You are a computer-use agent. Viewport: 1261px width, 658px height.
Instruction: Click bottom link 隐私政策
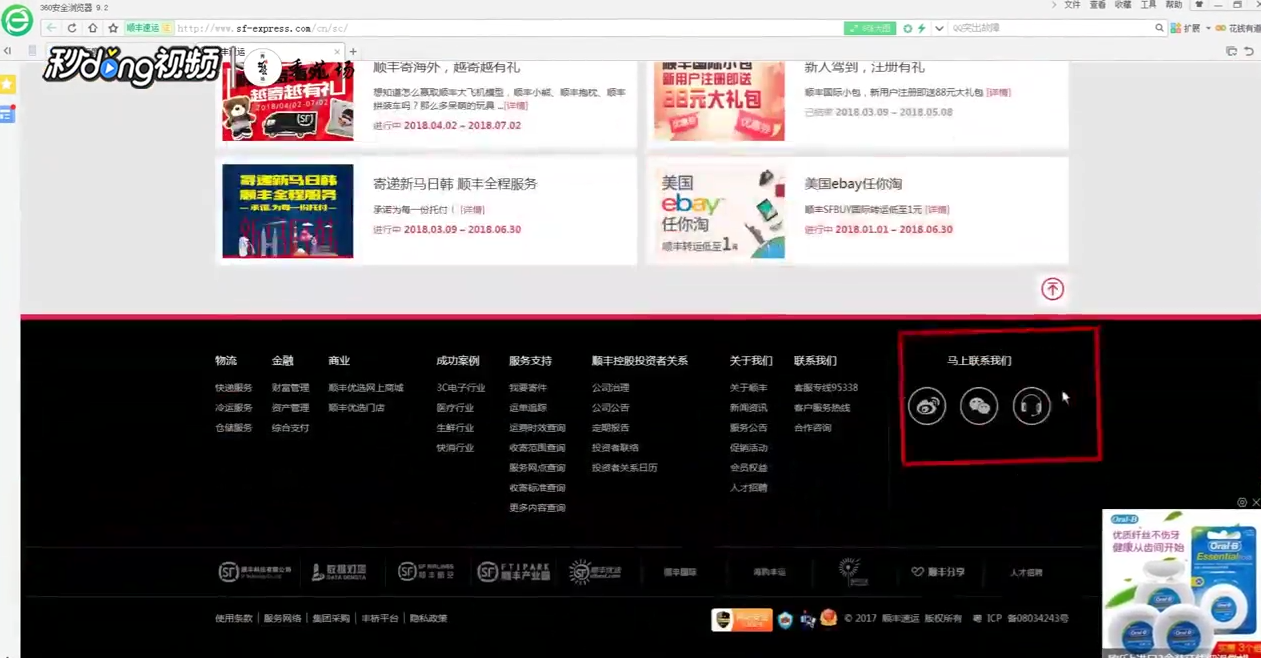[x=428, y=619]
